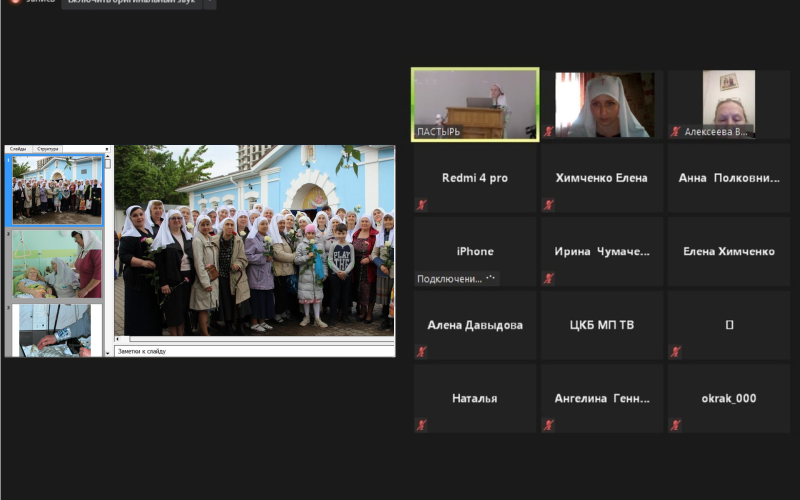Switch to the Структура tab
Screen dimensions: 800x500
[47, 149]
